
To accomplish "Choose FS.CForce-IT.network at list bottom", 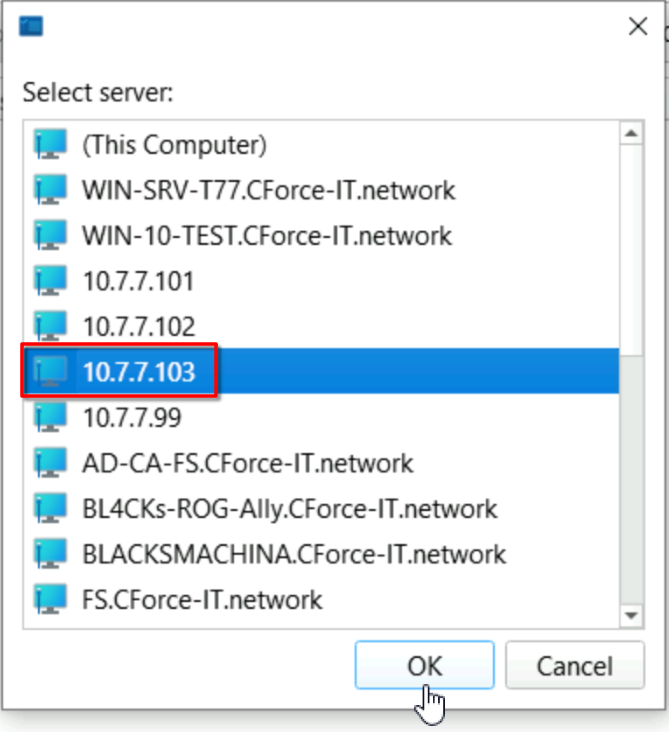I will 321,599.
